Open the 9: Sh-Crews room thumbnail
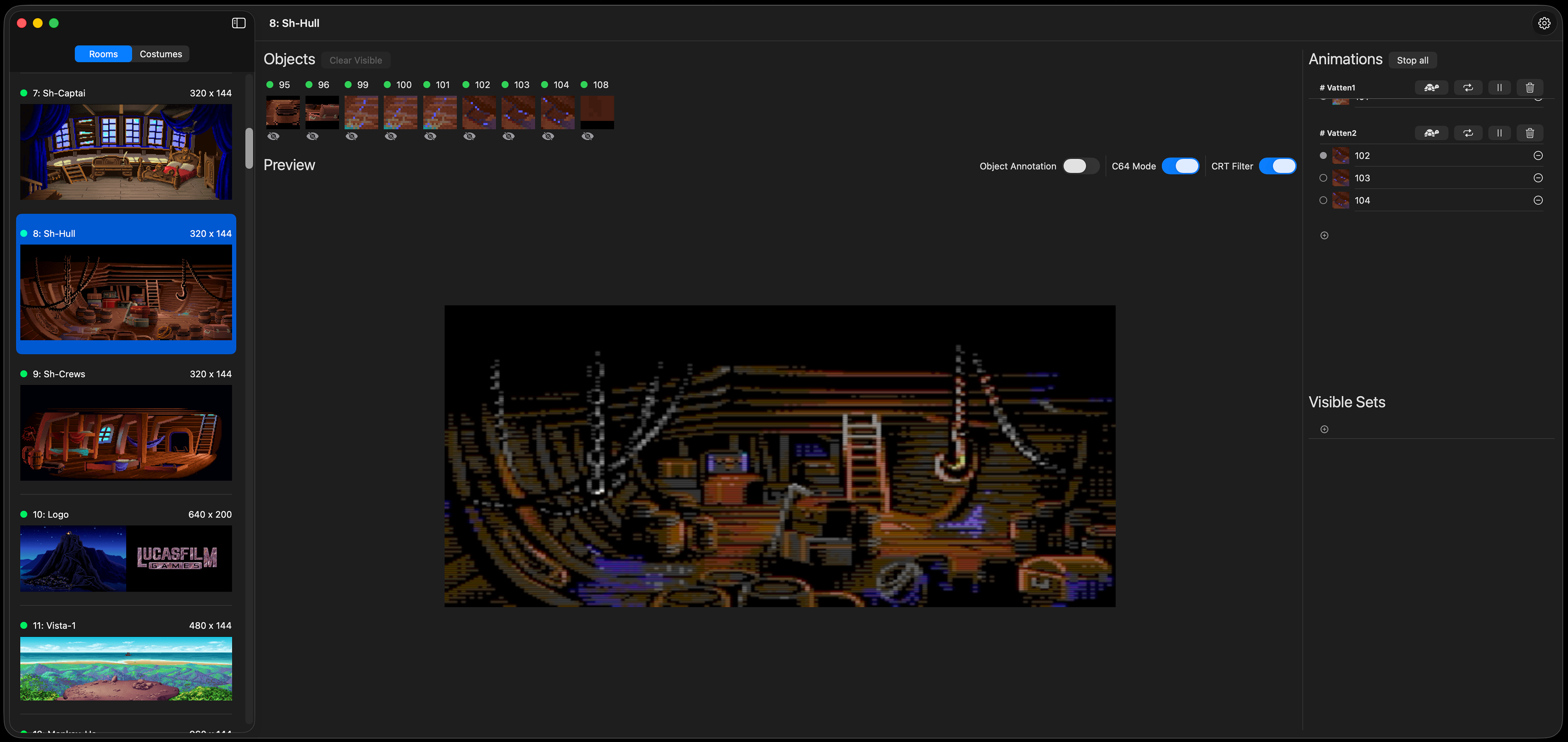Viewport: 1568px width, 742px height. [x=126, y=433]
